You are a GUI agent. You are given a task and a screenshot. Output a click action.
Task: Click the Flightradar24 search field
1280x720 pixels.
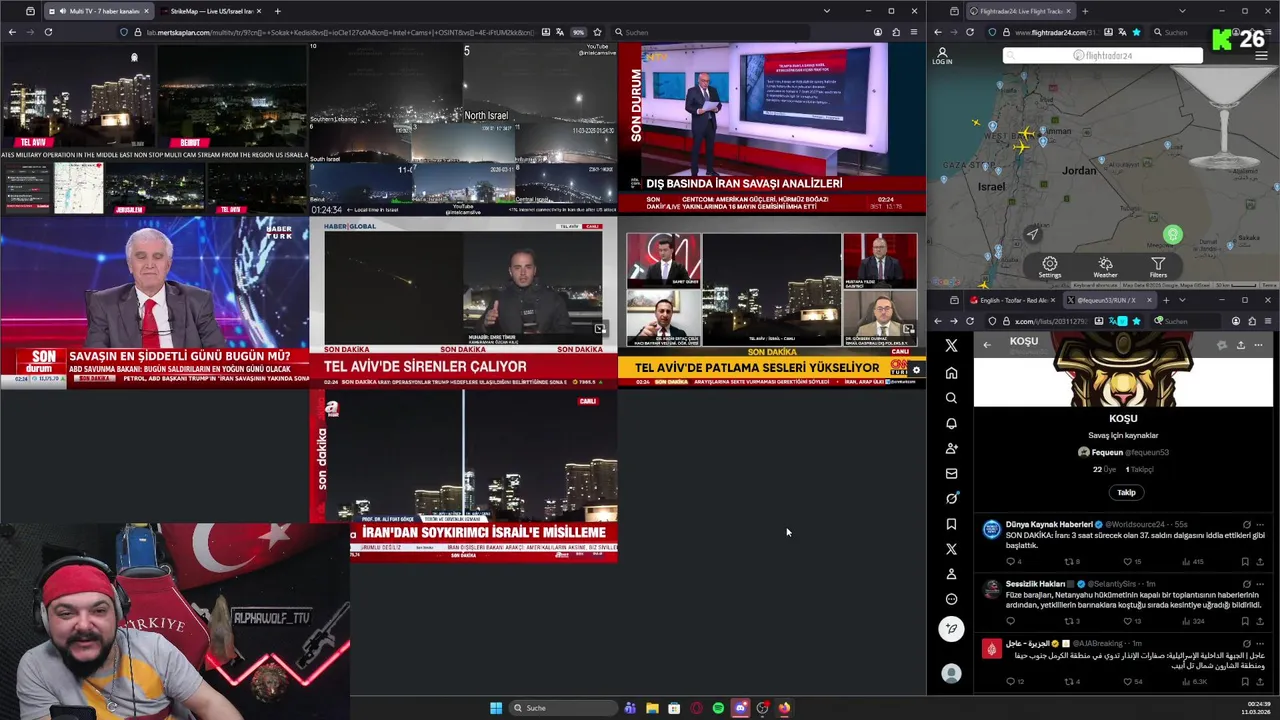tap(1103, 56)
